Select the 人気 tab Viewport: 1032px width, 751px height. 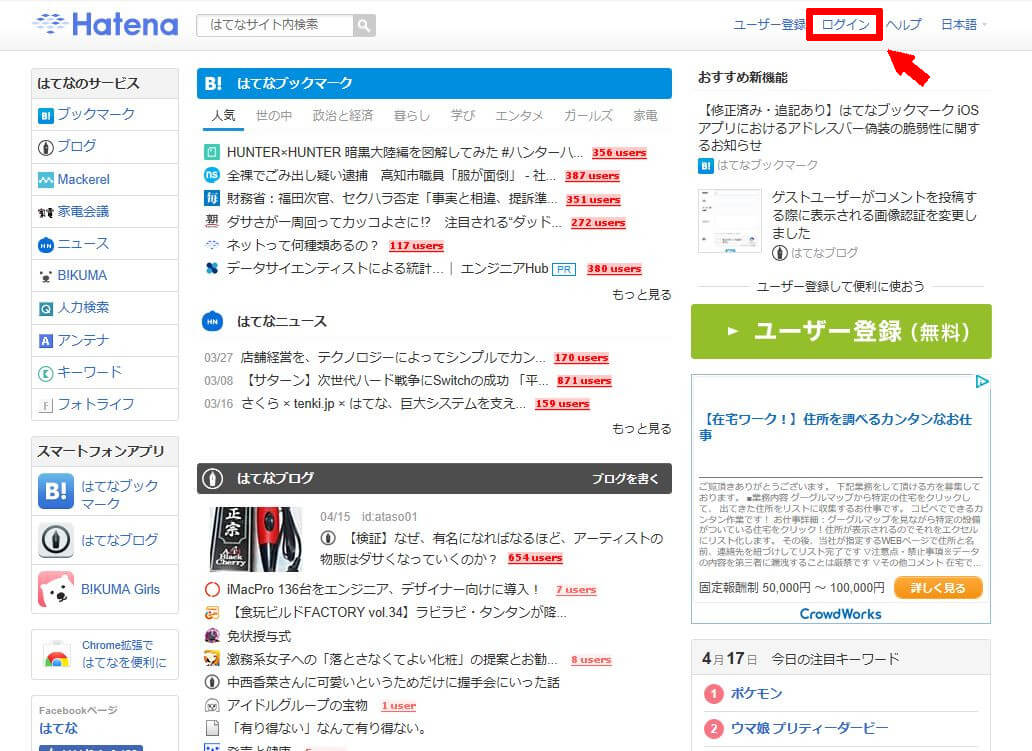(x=223, y=116)
